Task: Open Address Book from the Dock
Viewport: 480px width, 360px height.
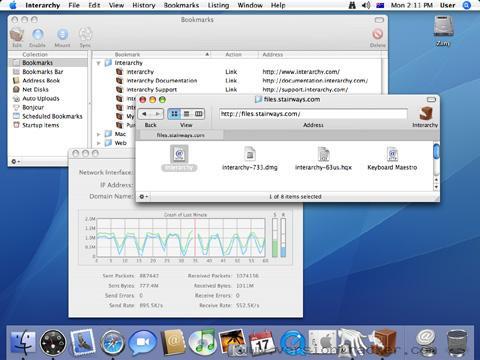Action: click(x=173, y=342)
